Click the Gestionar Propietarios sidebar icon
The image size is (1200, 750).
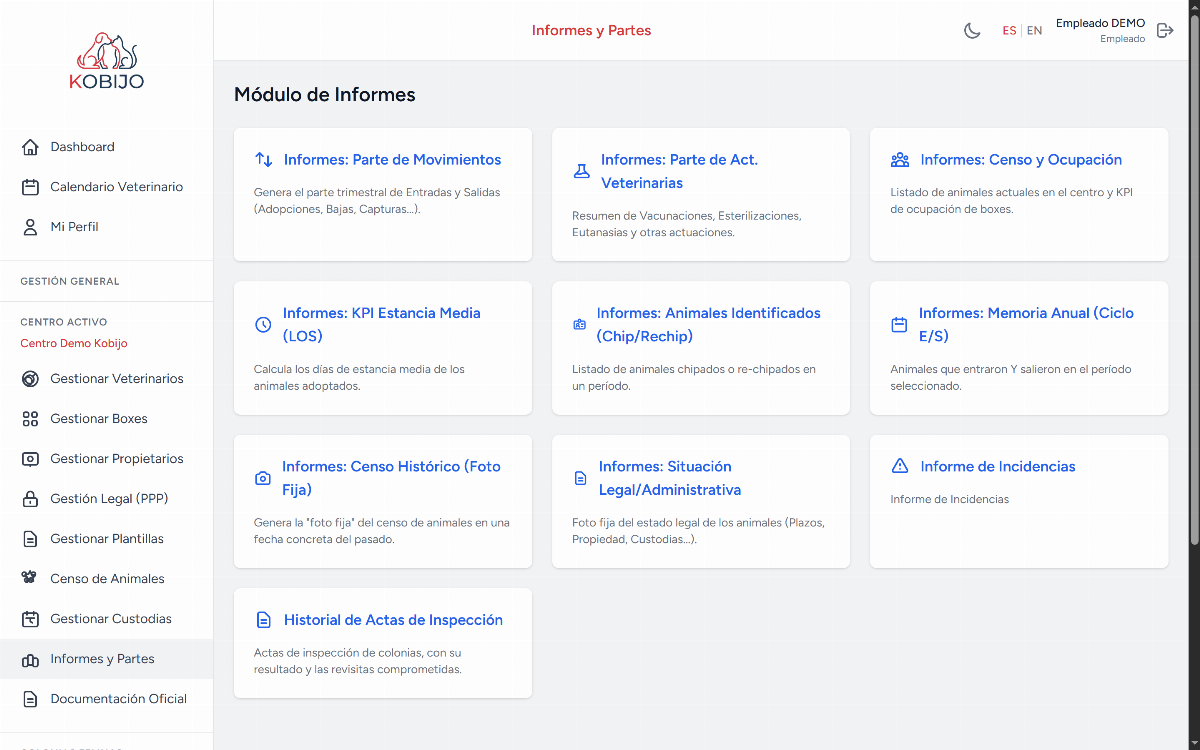point(30,459)
